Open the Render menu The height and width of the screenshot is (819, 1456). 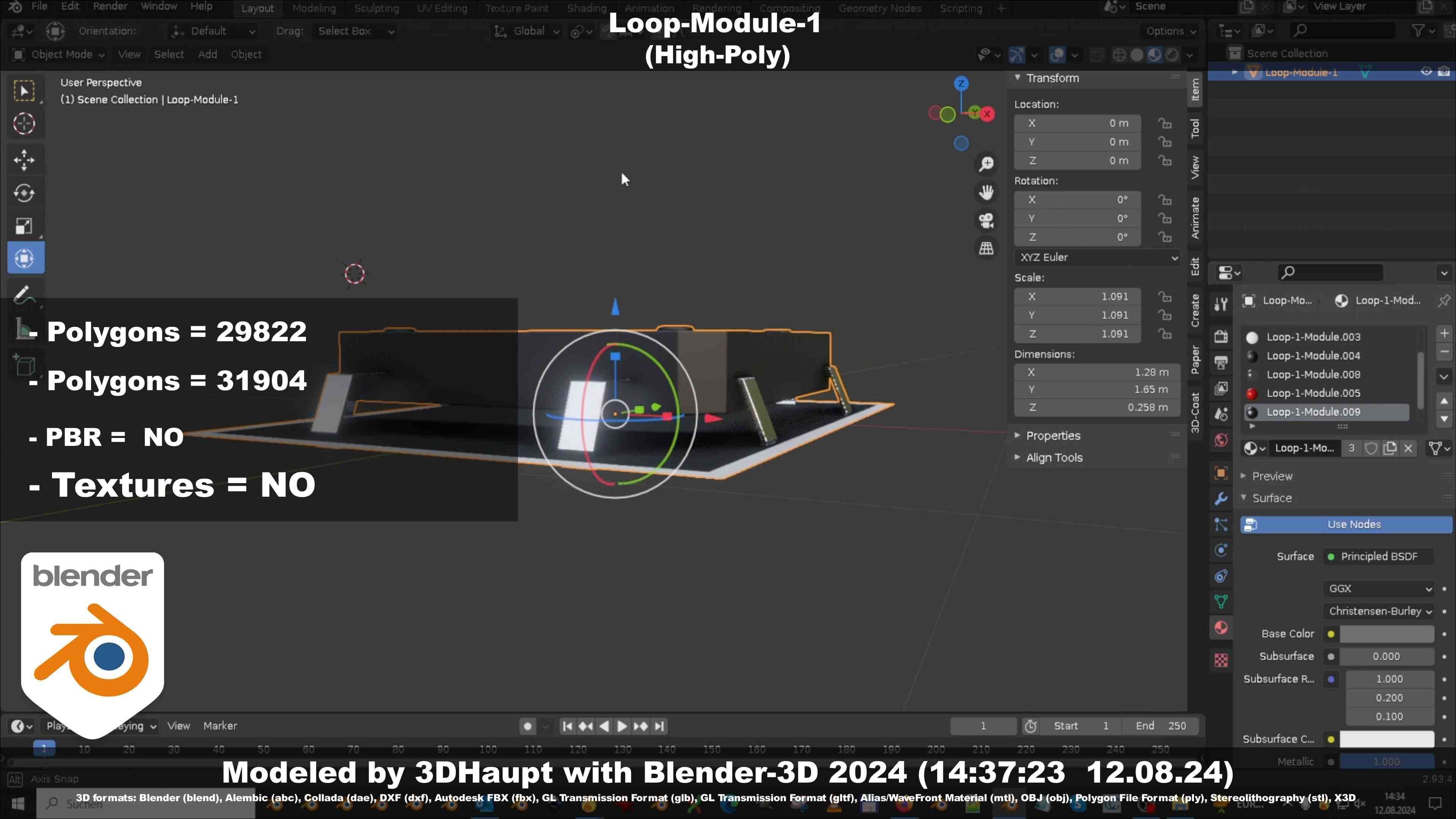(x=110, y=7)
